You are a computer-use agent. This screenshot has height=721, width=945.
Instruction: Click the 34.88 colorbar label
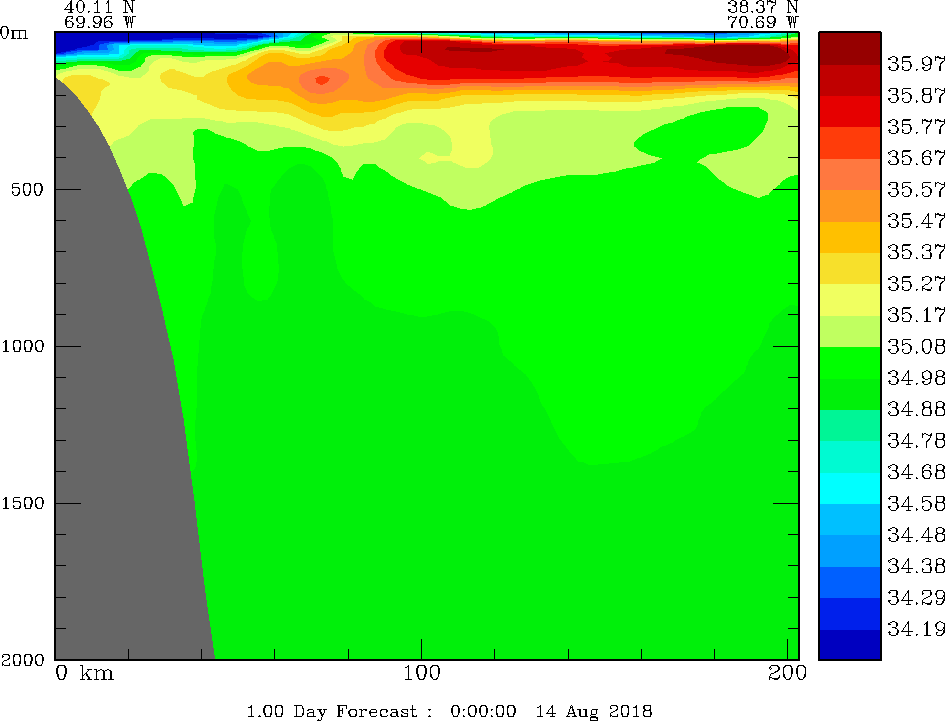(x=915, y=409)
